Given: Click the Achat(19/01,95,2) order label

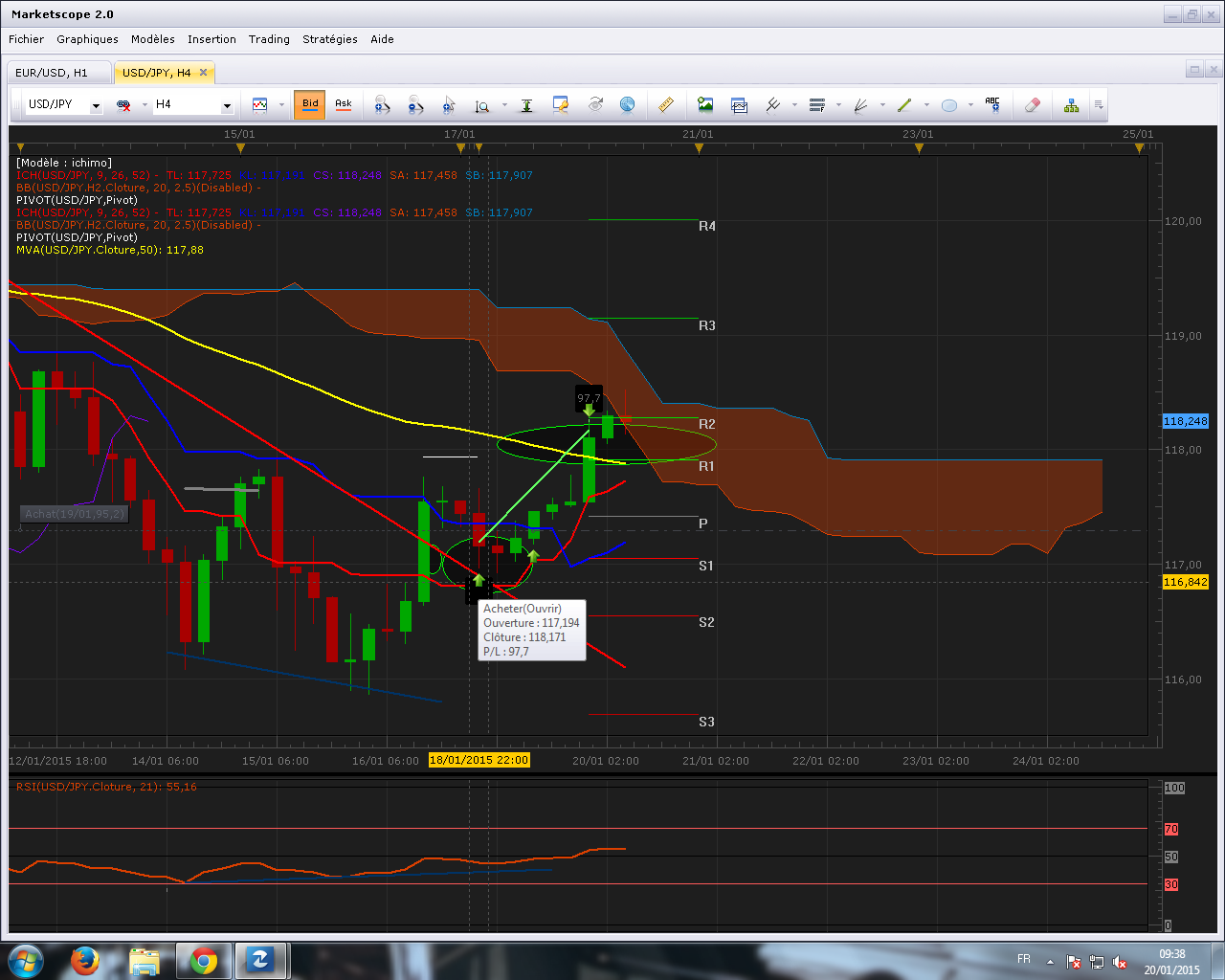Looking at the screenshot, I should (75, 514).
